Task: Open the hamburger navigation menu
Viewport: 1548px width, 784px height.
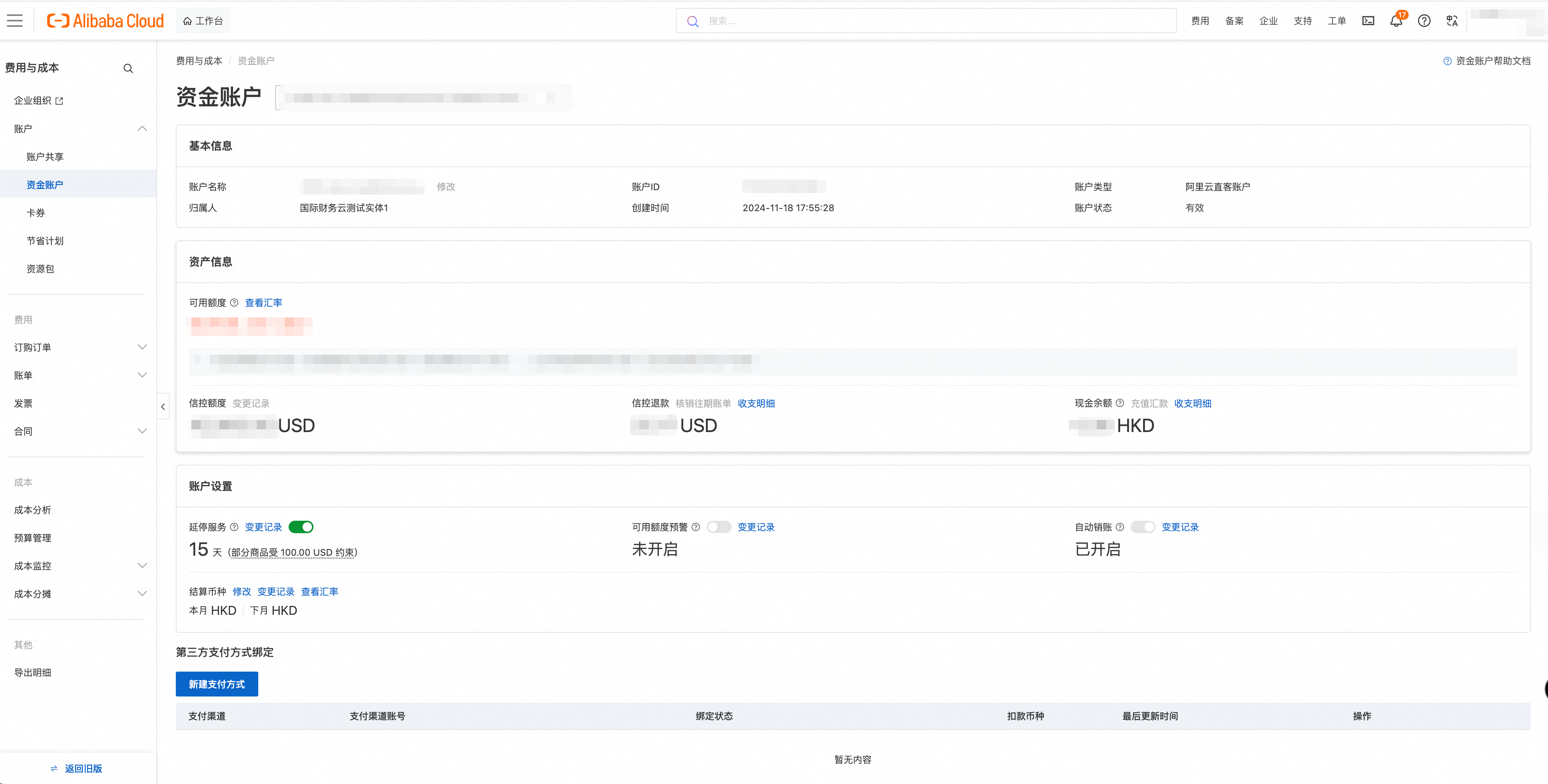Action: point(14,21)
